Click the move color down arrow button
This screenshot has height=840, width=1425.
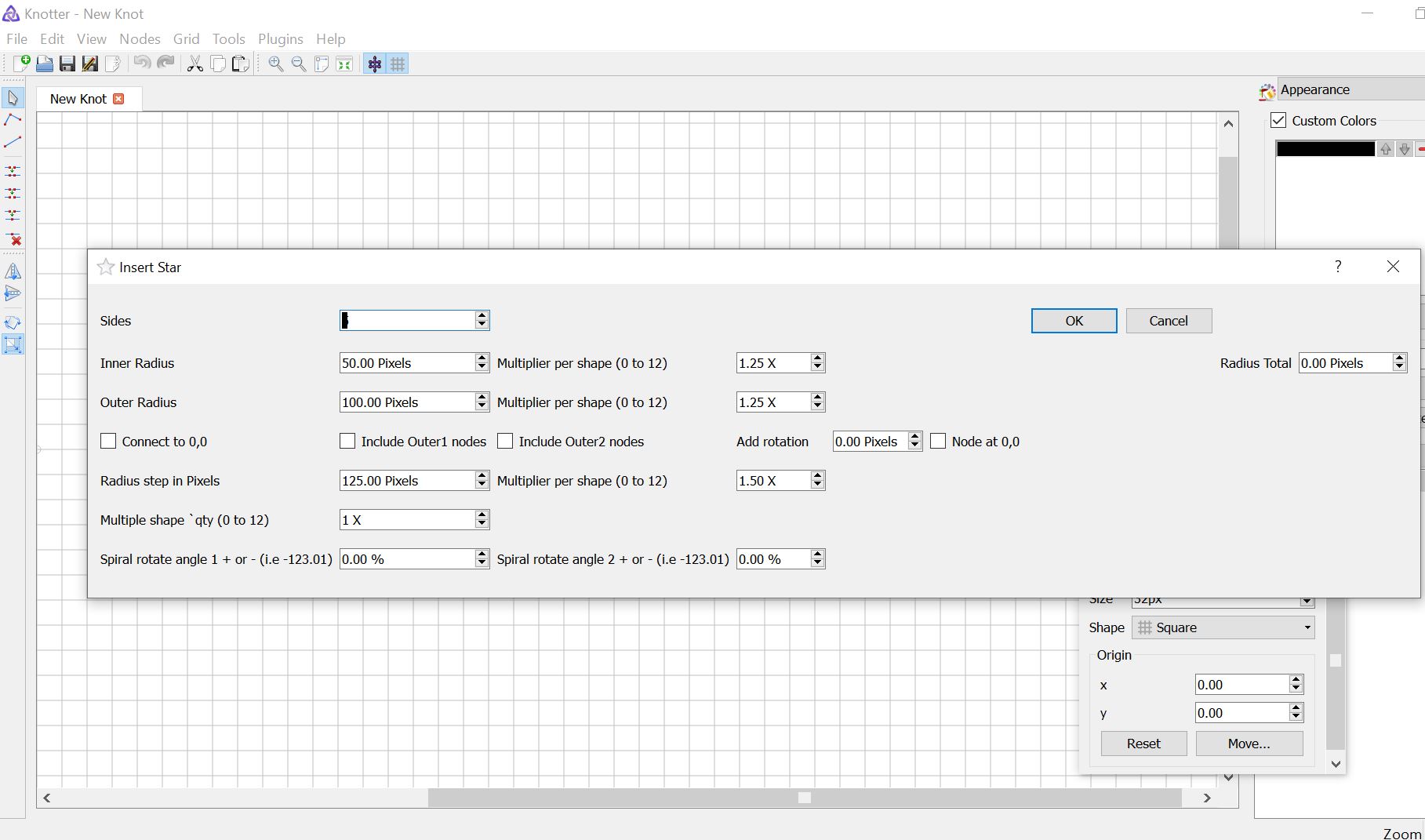click(x=1404, y=149)
